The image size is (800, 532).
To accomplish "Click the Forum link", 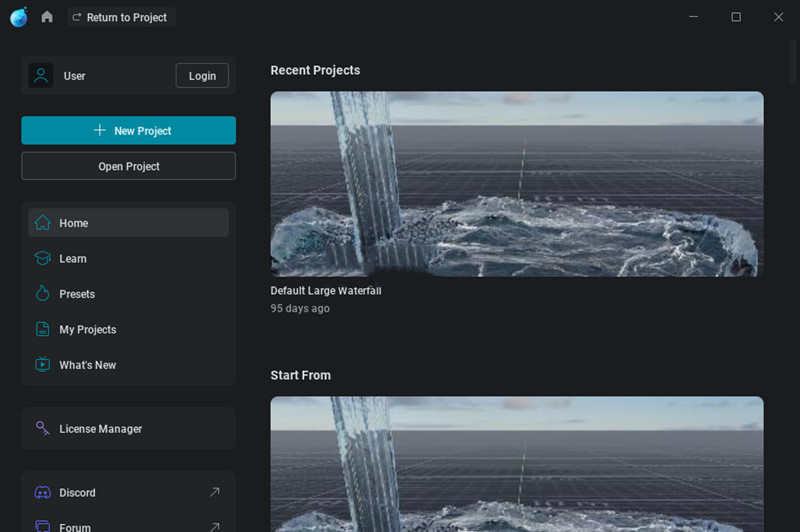I will point(129,525).
